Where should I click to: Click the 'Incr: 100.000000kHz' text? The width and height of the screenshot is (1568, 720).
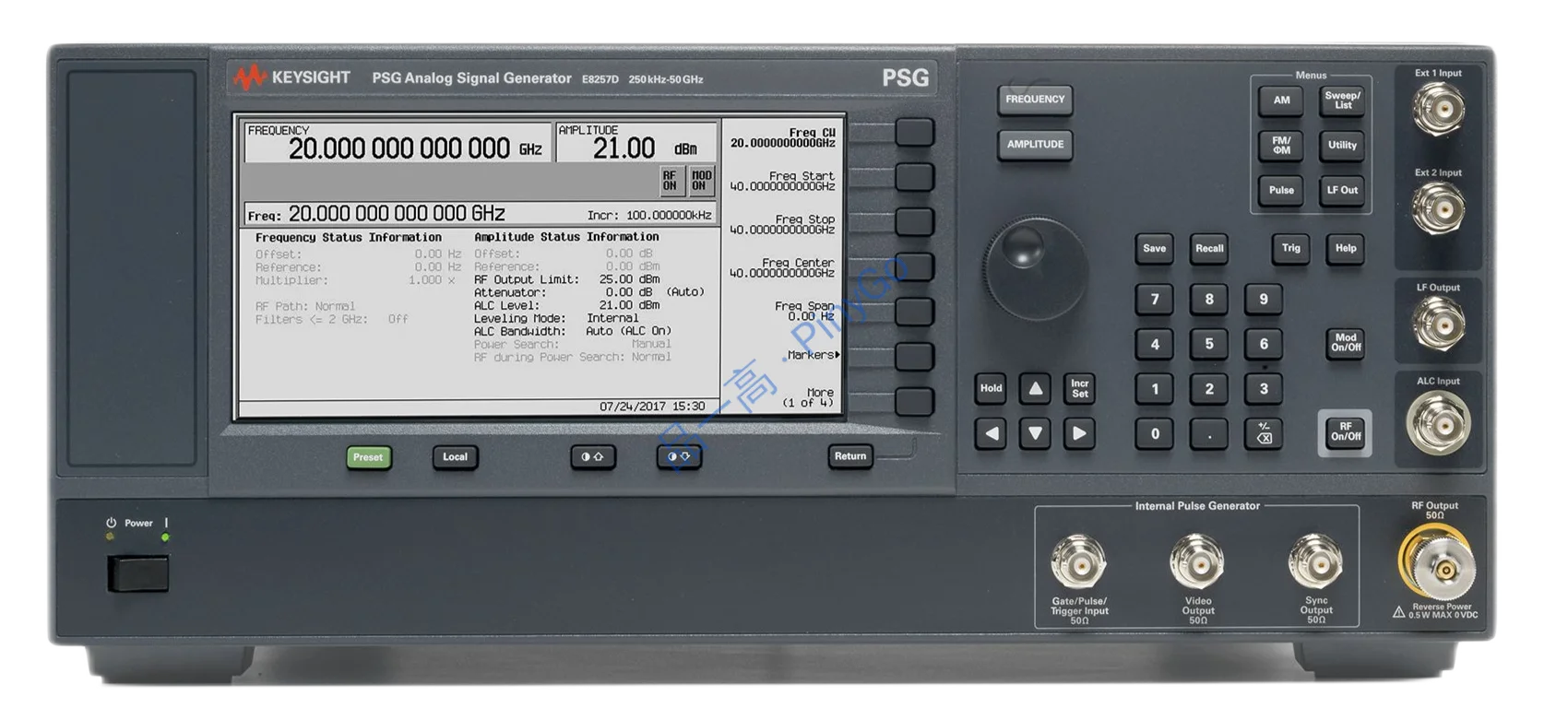point(649,216)
